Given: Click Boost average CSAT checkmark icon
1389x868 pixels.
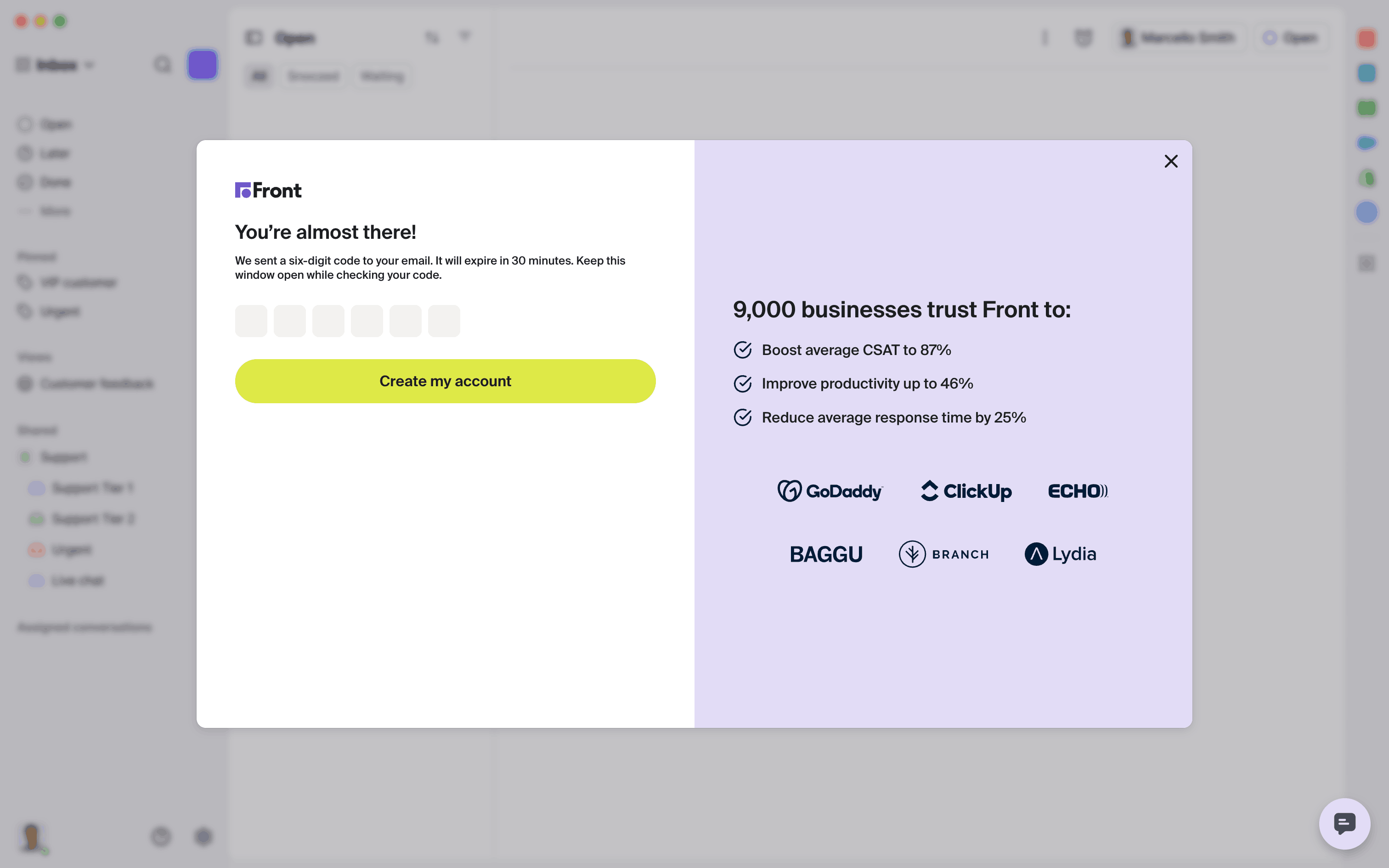Looking at the screenshot, I should tap(743, 349).
